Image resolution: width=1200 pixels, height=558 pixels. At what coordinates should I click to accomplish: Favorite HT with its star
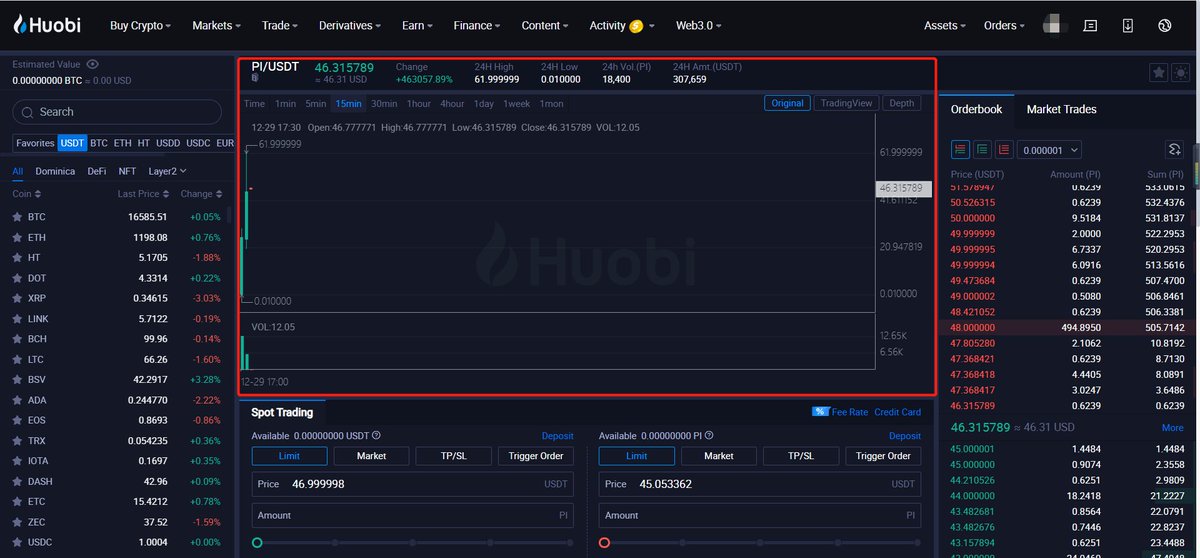click(17, 258)
